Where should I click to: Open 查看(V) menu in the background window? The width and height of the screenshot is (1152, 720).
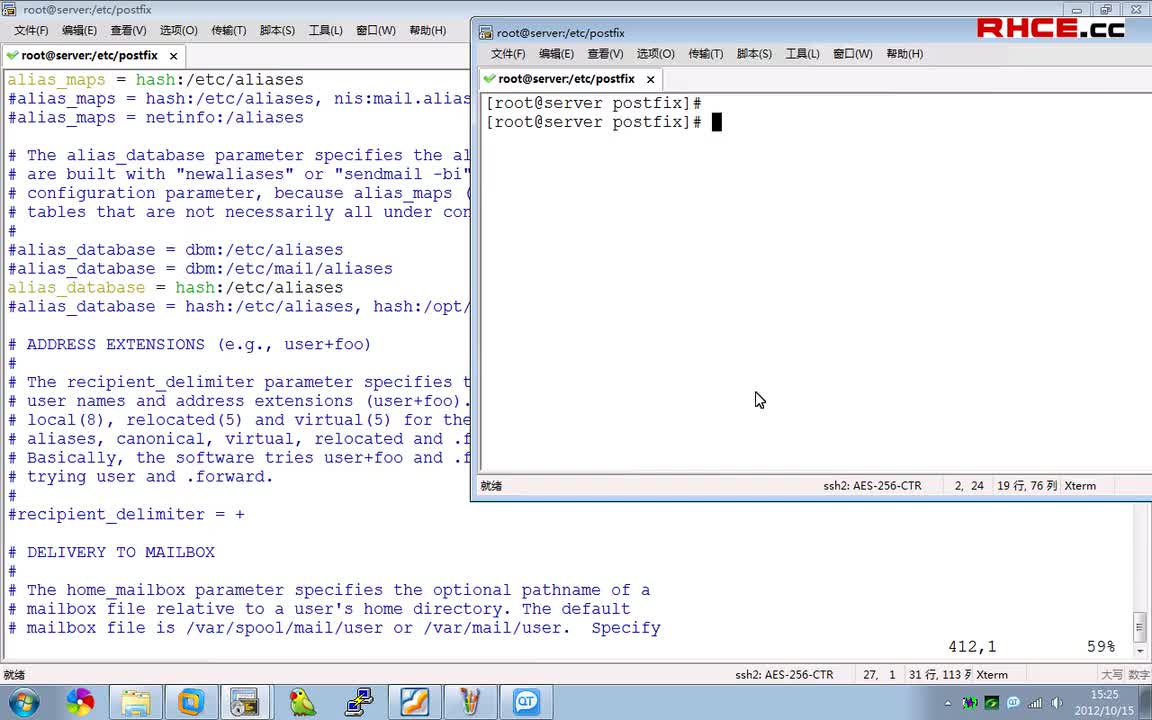tap(129, 30)
